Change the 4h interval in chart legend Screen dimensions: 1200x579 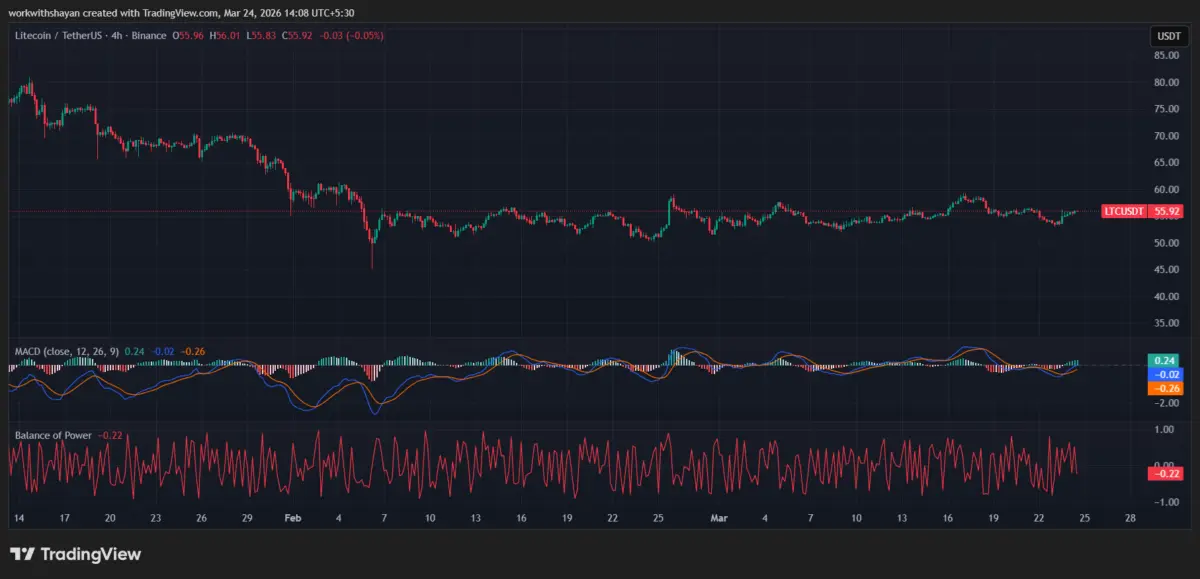[x=123, y=36]
